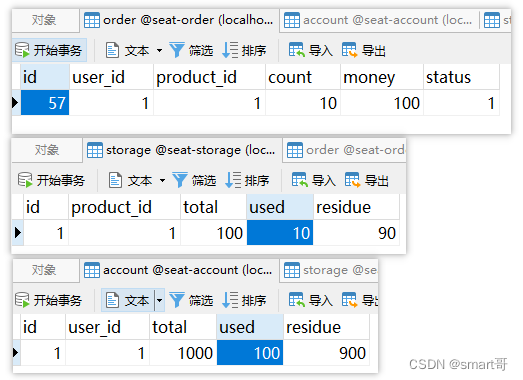Click Begin Transaction icon in account window
Image resolution: width=523 pixels, height=380 pixels.
[x=22, y=300]
